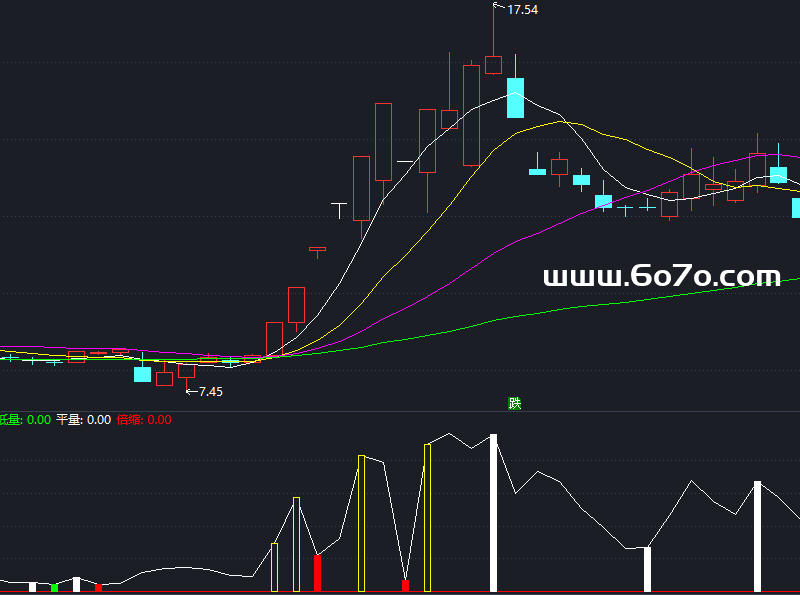Click the cyan candle left of the 7.45 low
The image size is (800, 595).
coord(142,374)
